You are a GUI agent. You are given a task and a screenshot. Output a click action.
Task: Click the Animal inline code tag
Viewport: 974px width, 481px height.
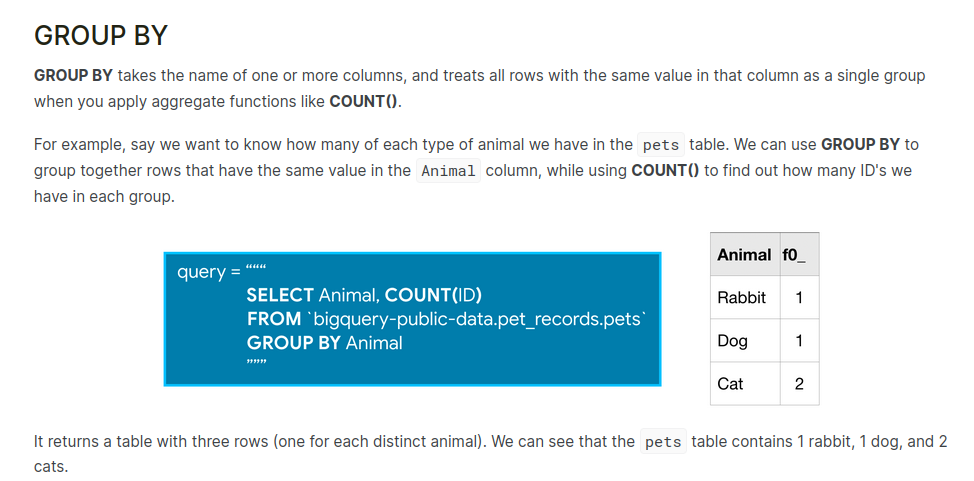448,171
